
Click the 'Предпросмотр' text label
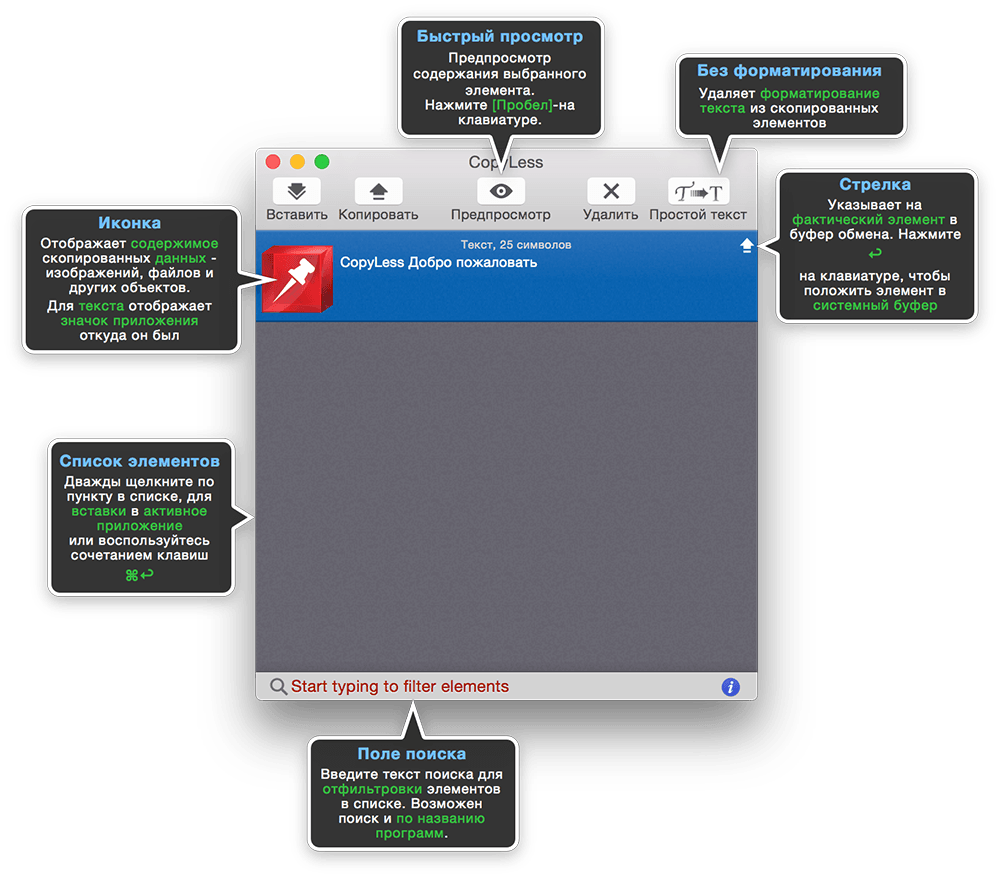501,215
